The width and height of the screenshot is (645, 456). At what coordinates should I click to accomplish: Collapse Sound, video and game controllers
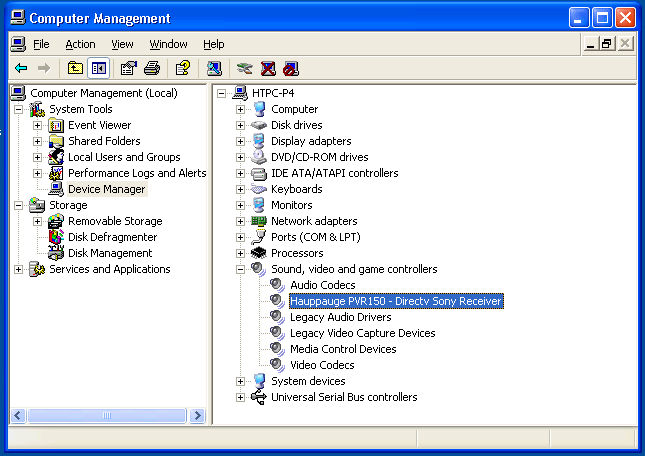240,269
